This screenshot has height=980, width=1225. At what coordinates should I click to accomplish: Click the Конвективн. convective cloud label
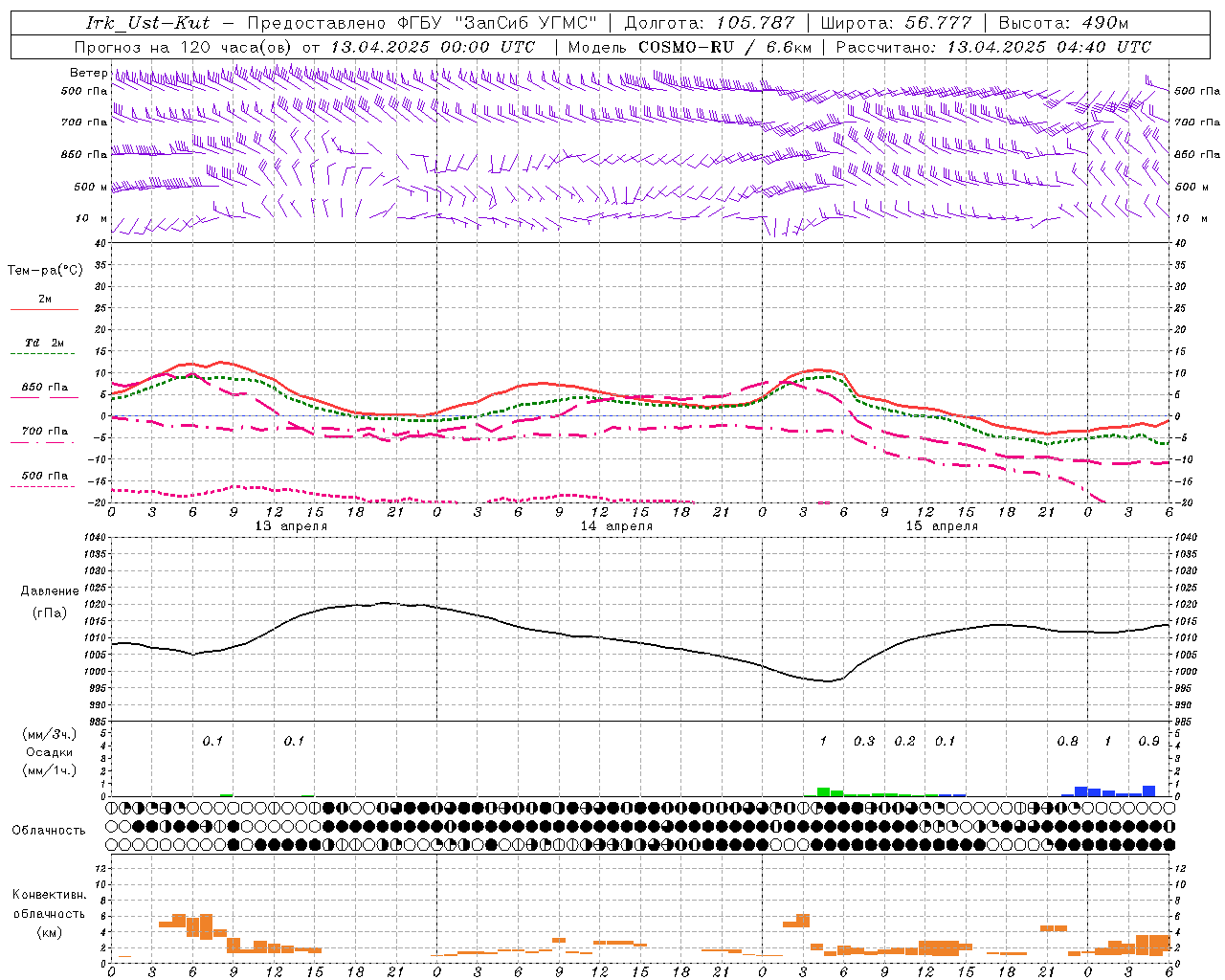[x=49, y=895]
